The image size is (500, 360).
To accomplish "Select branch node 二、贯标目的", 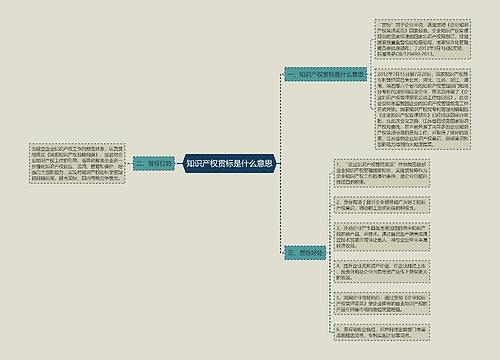I will tap(154, 163).
